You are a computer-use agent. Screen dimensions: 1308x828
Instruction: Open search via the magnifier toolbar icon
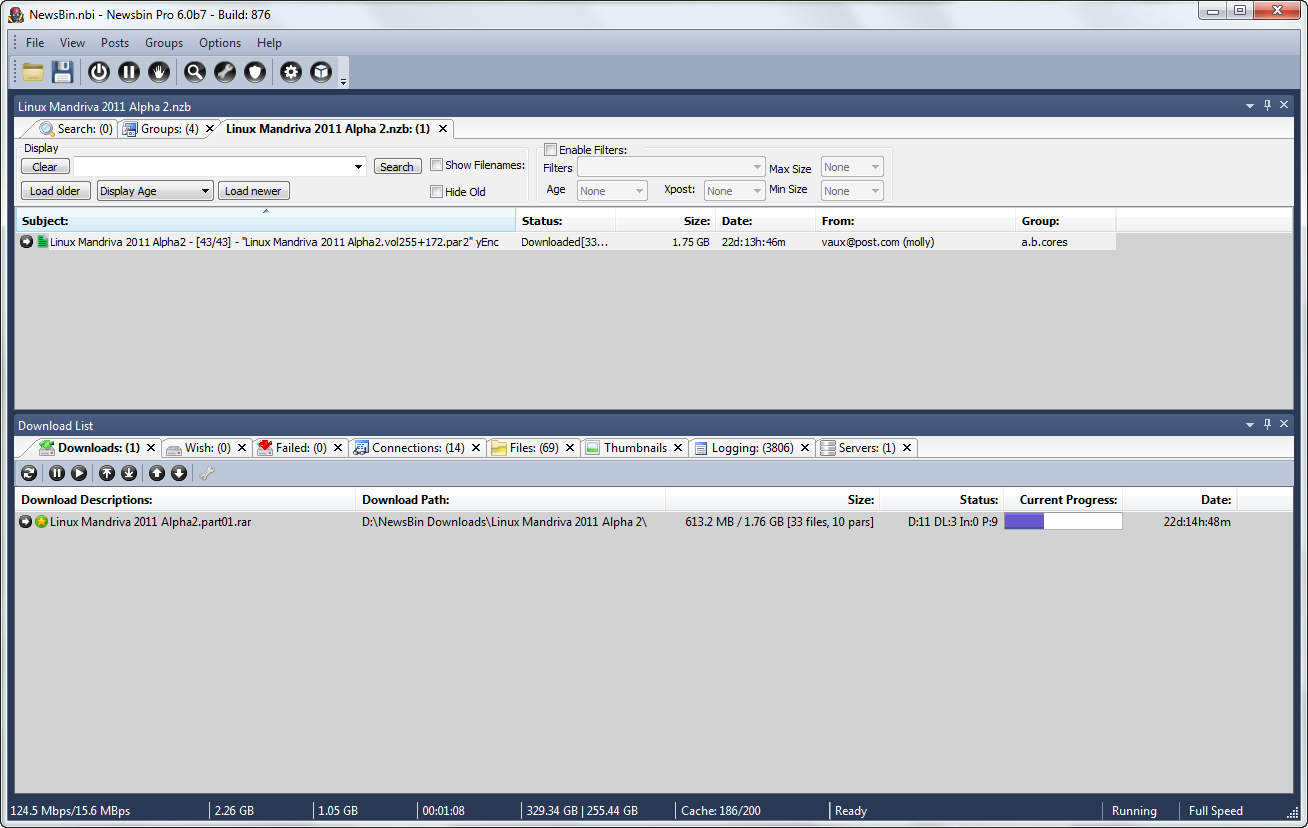(195, 72)
